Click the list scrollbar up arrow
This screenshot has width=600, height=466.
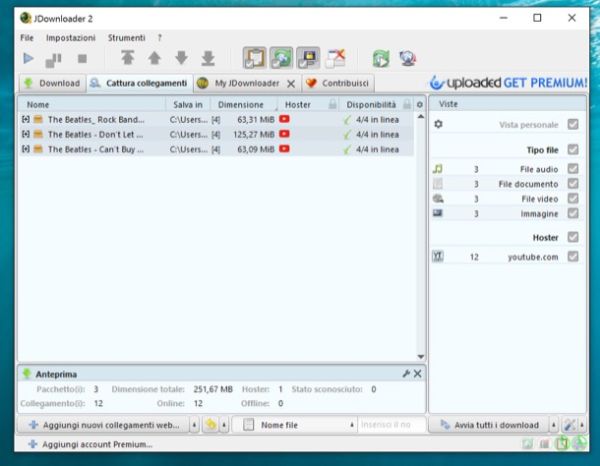click(x=421, y=116)
